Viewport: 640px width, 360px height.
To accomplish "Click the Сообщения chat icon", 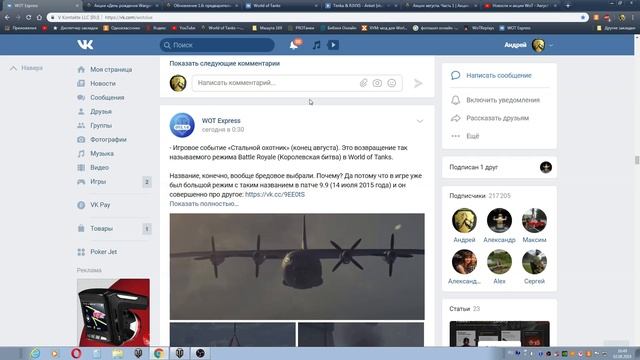I will coord(81,97).
